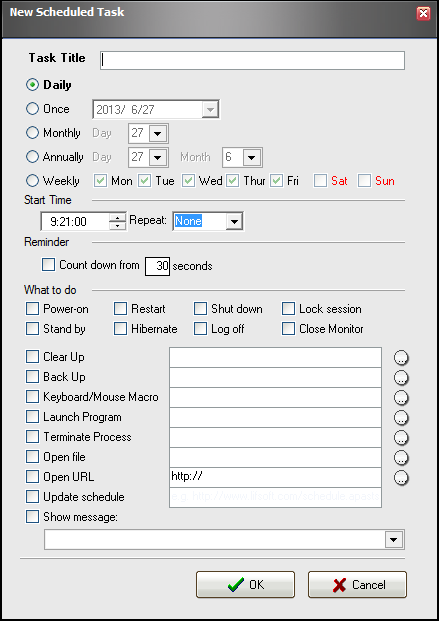Choose the Once schedule option
Image resolution: width=439 pixels, height=621 pixels.
pyautogui.click(x=32, y=109)
